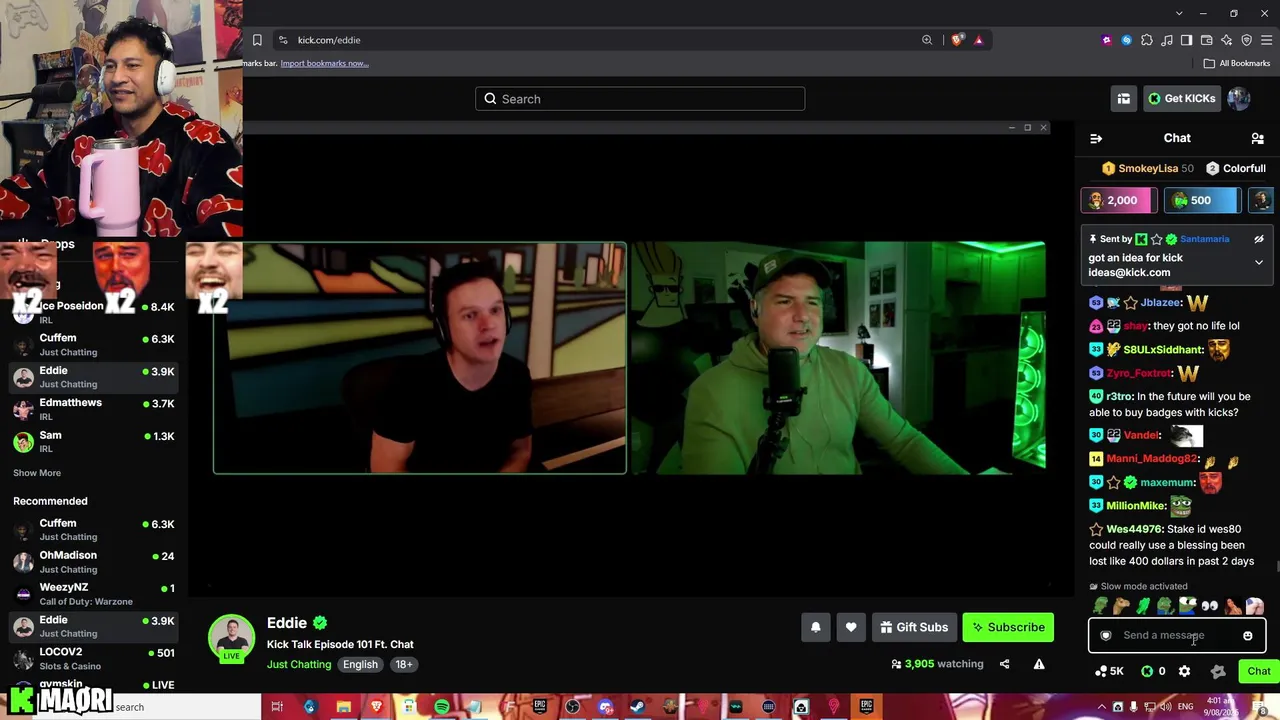The width and height of the screenshot is (1280, 720).
Task: Click the Gift Subs button
Action: pos(914,627)
